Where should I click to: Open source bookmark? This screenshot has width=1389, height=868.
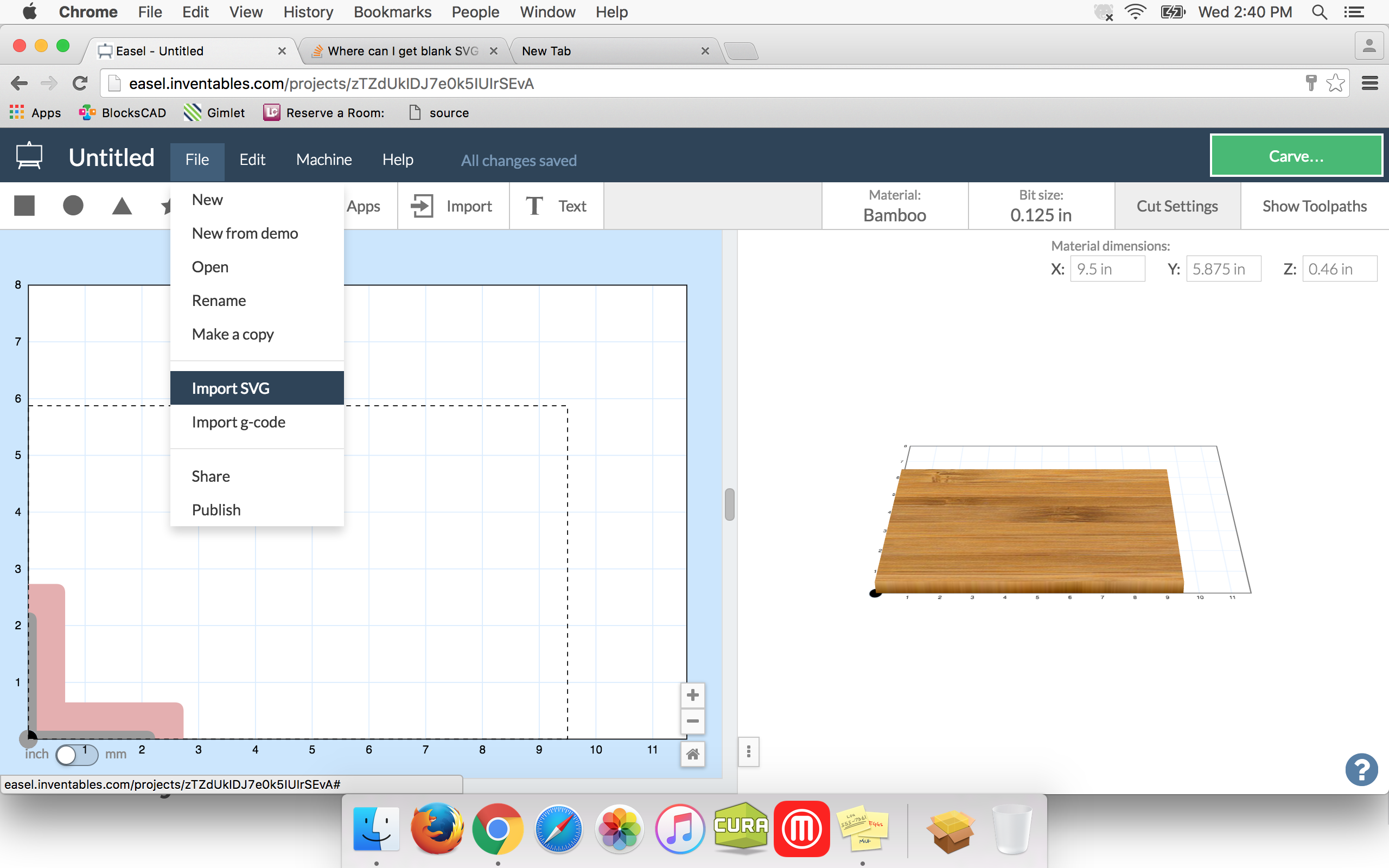439,112
